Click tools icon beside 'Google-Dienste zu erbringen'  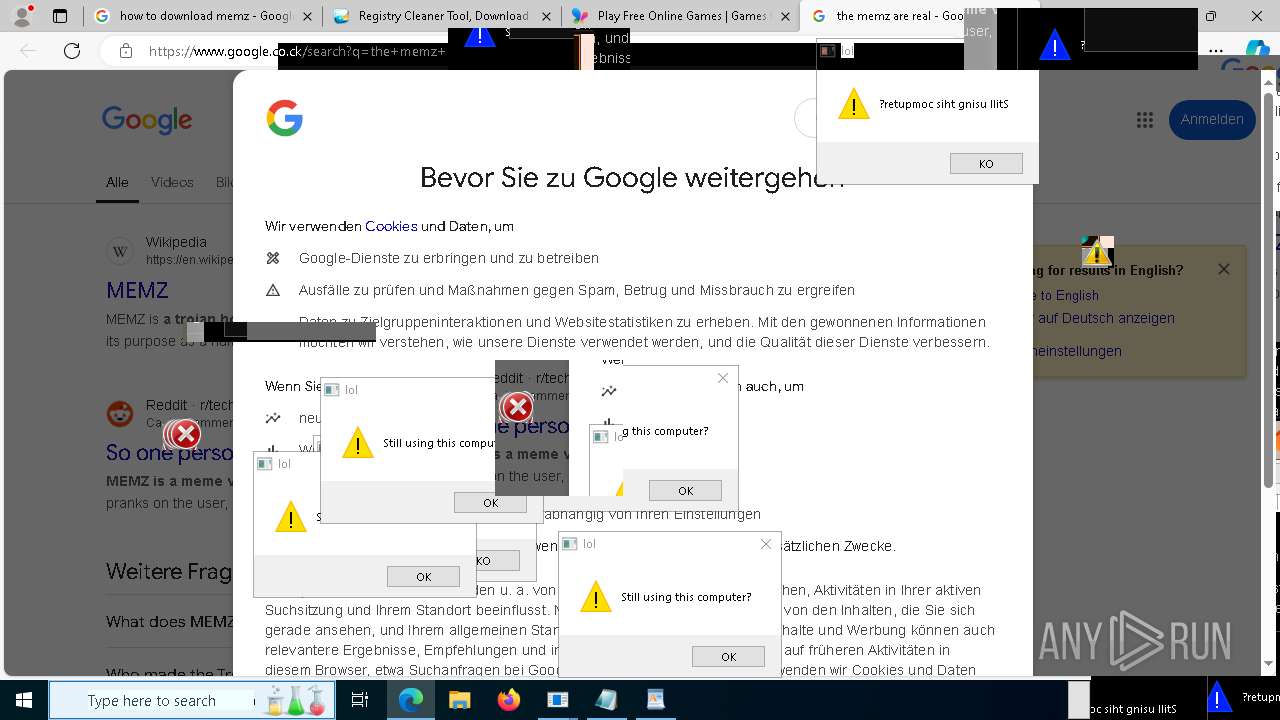click(273, 258)
